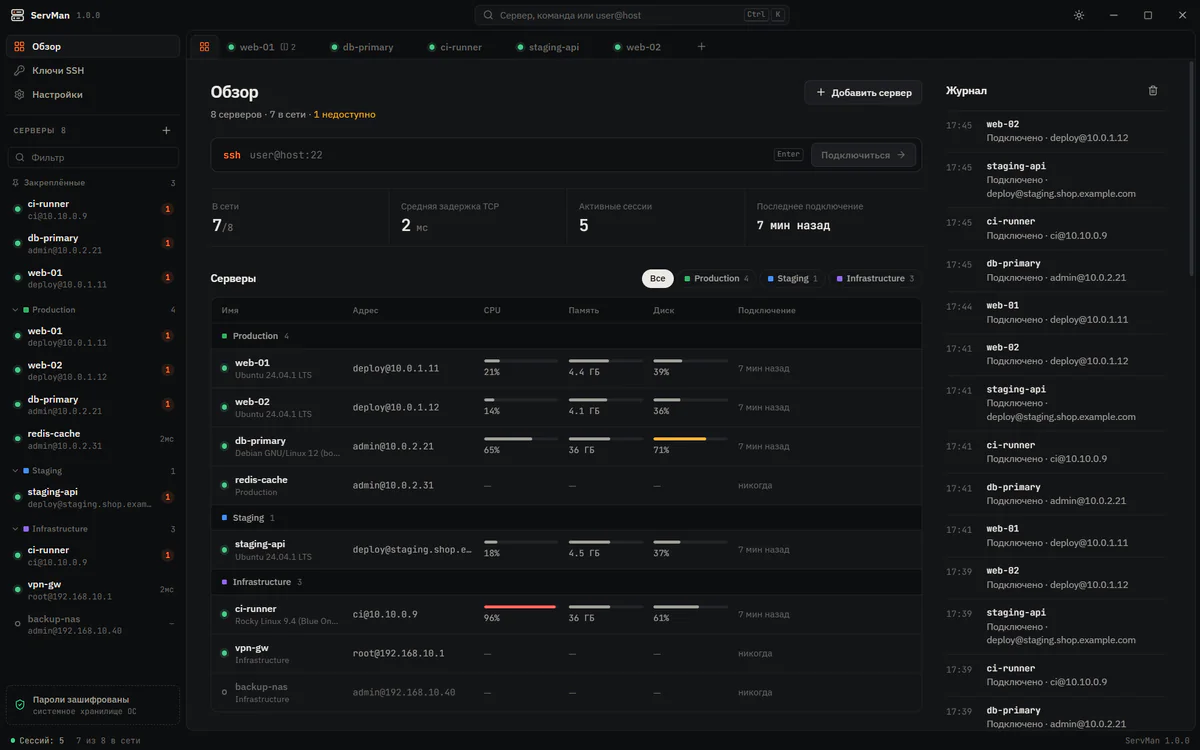
Task: Click the encrypted passwords shield icon
Action: pyautogui.click(x=19, y=705)
